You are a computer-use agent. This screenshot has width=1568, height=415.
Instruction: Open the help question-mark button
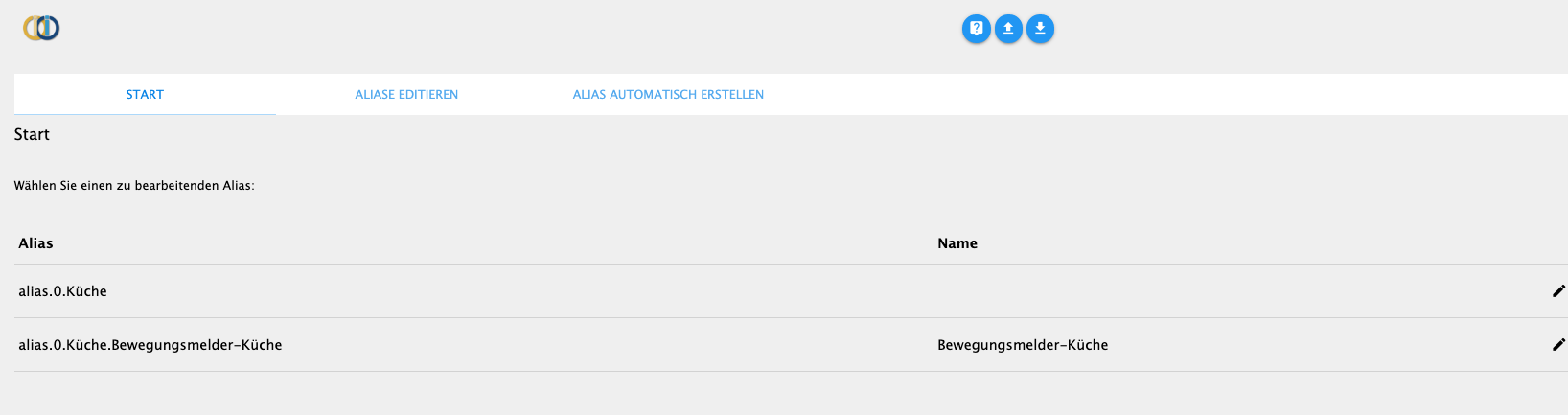click(976, 29)
